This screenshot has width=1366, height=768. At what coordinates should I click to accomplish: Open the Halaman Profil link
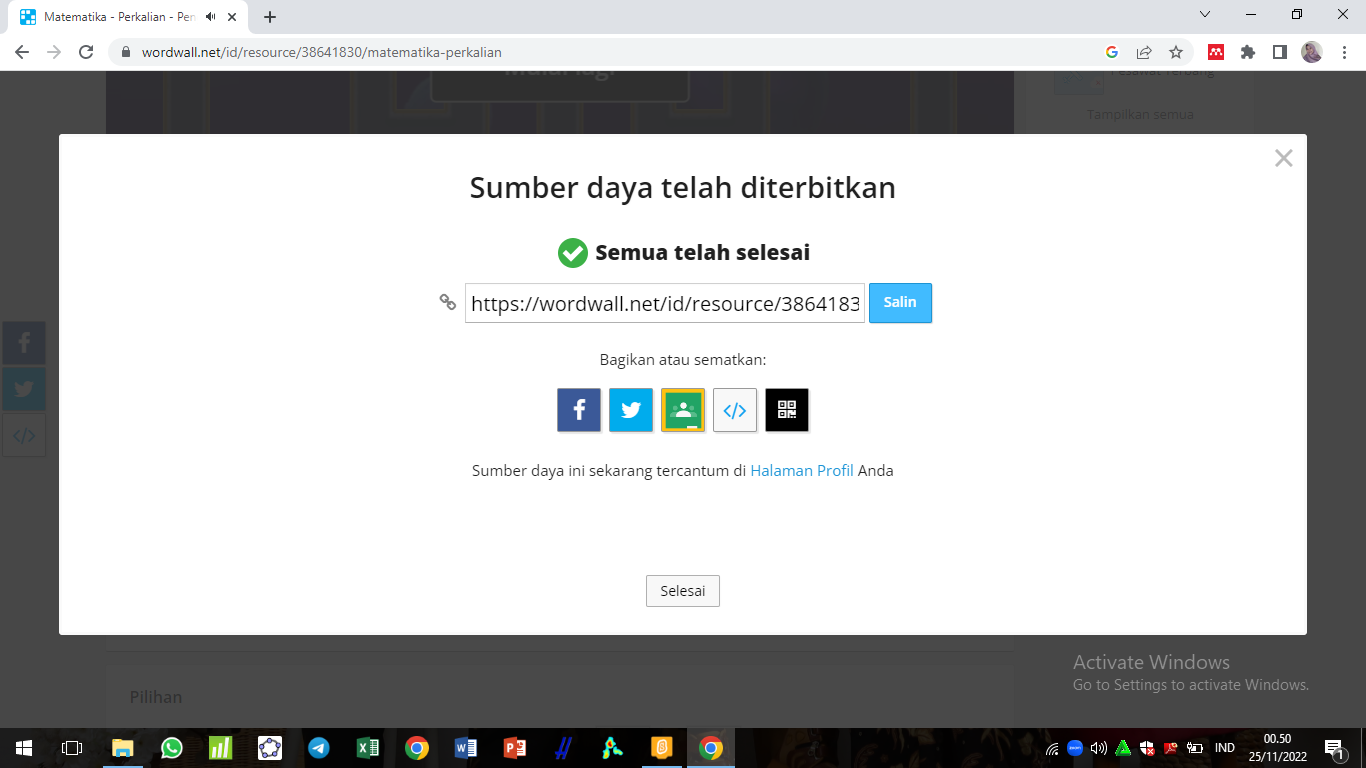(x=802, y=470)
